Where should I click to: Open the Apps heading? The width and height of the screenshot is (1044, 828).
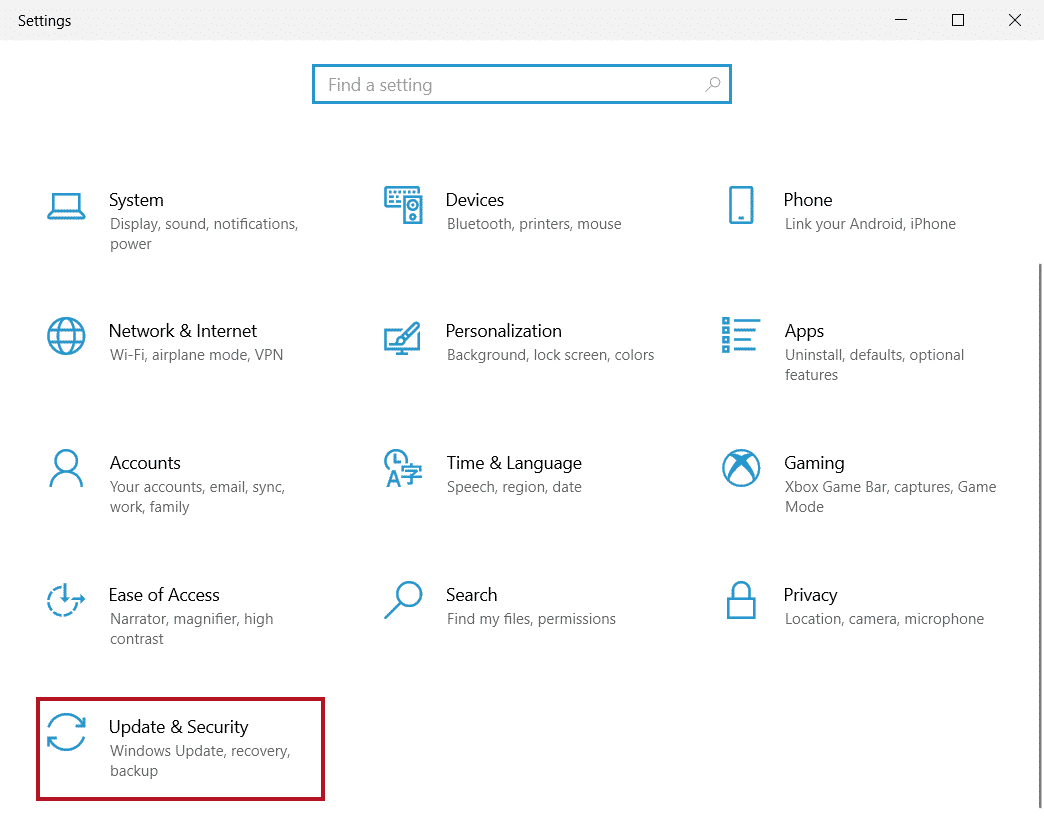(x=804, y=331)
